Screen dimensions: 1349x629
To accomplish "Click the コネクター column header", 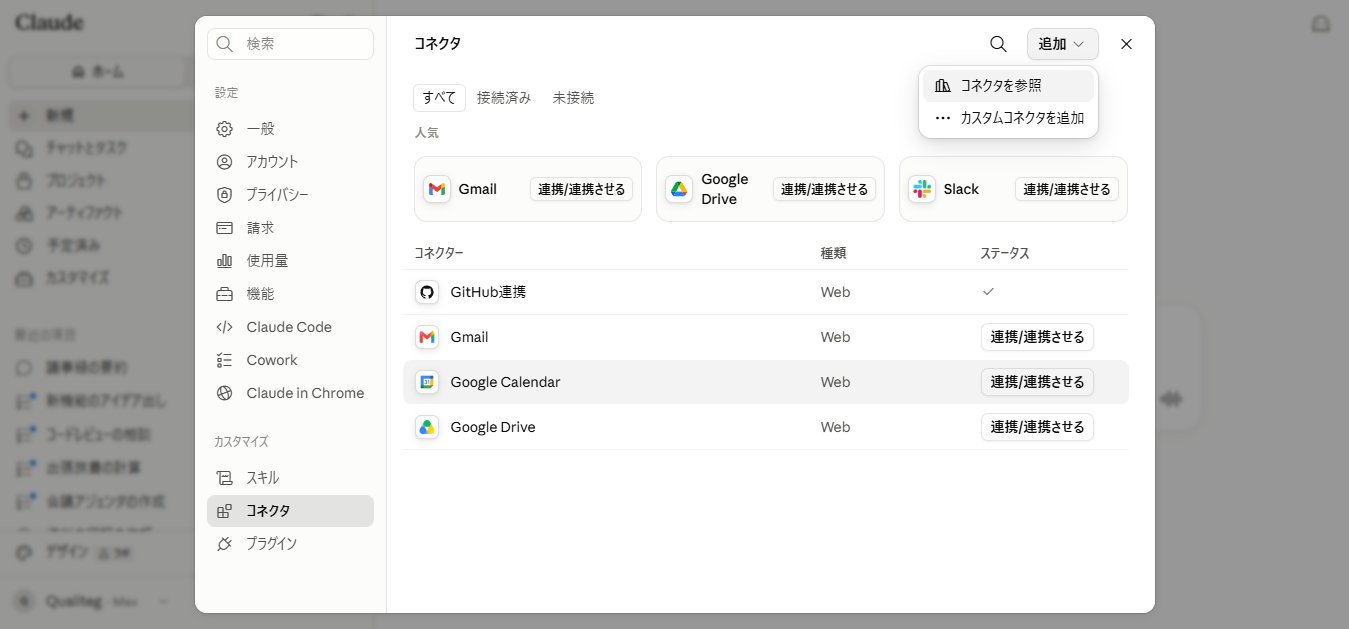I will 439,253.
